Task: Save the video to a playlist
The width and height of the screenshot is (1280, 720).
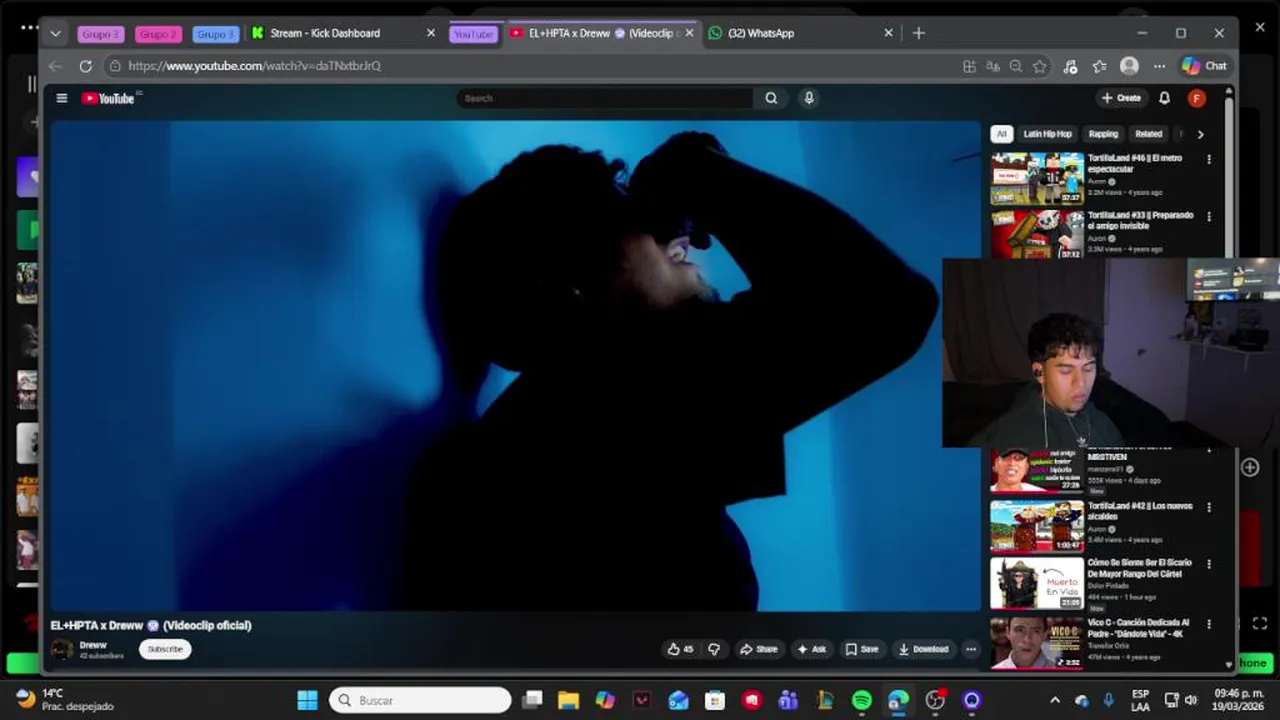Action: click(x=862, y=649)
